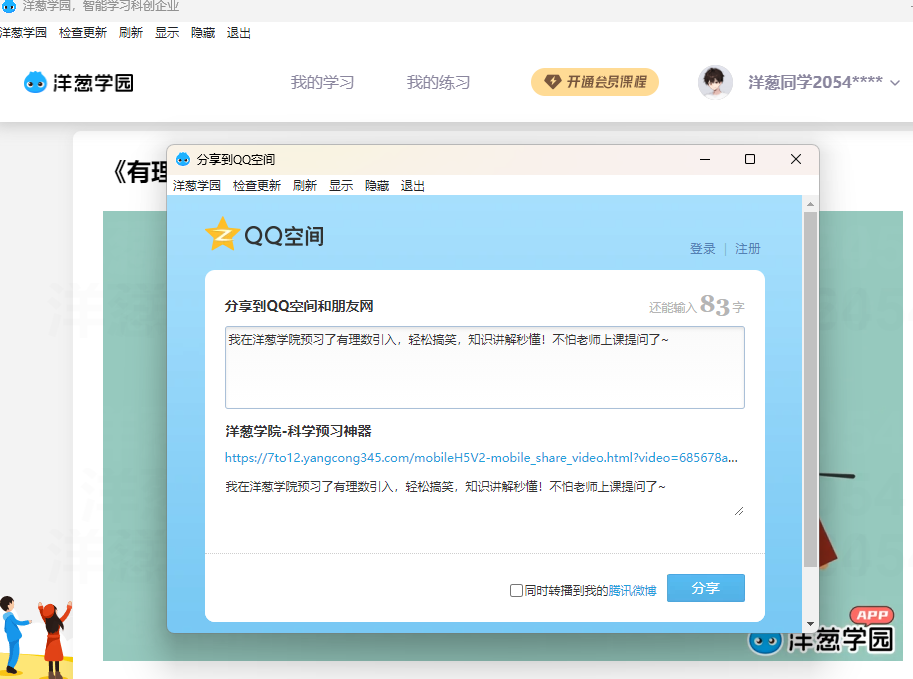
Task: Click the 注册 link in the QQ空间 page
Action: pyautogui.click(x=748, y=249)
